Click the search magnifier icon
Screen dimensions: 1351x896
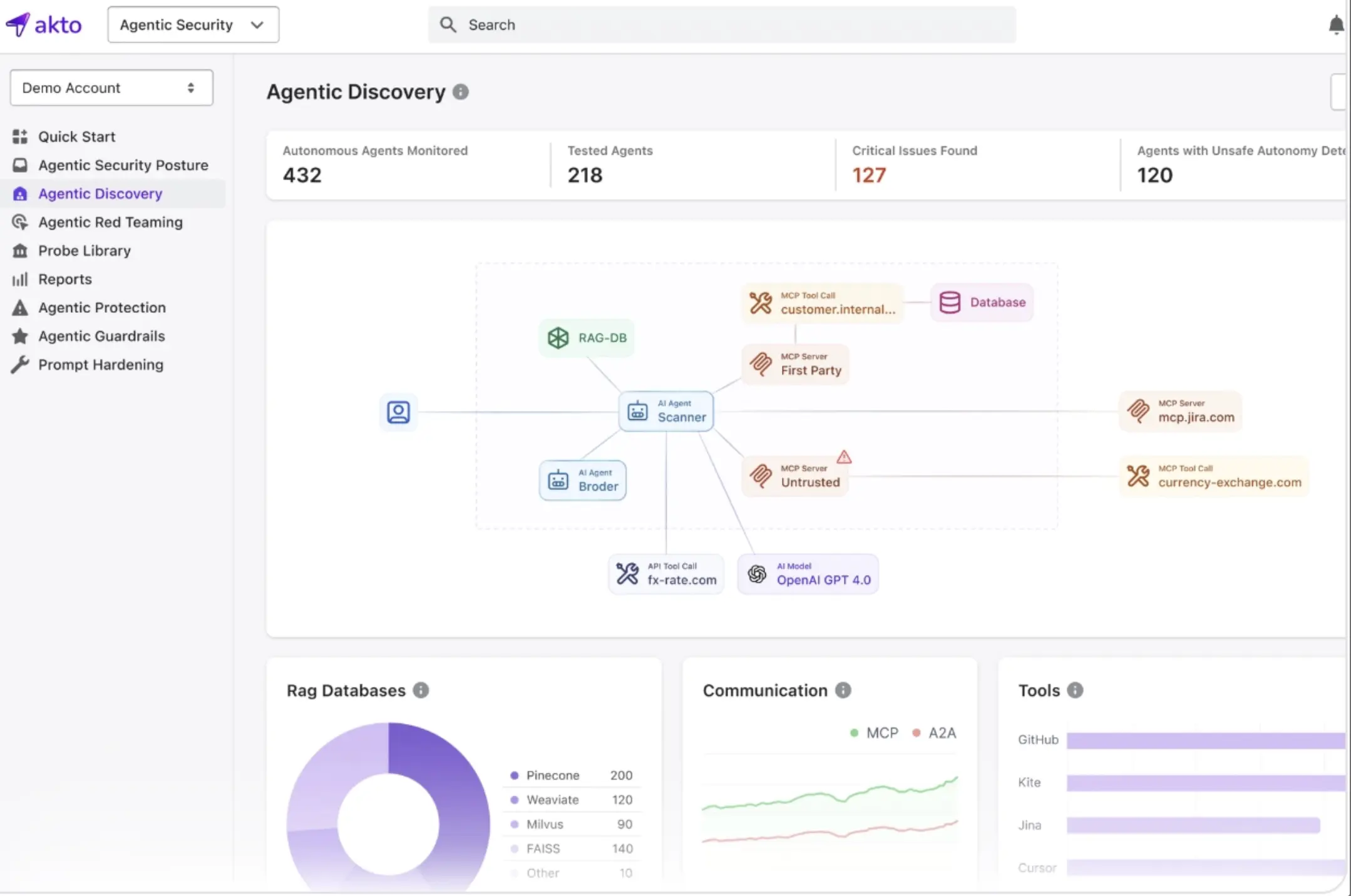448,25
